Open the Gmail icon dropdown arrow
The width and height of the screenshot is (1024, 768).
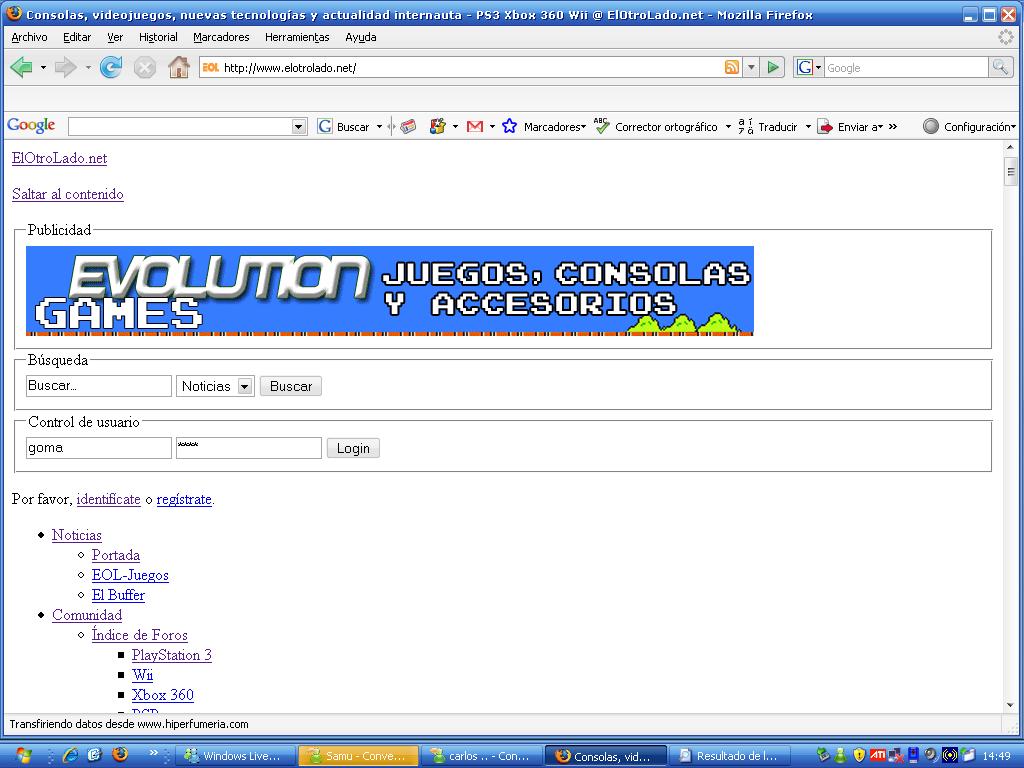tap(492, 127)
